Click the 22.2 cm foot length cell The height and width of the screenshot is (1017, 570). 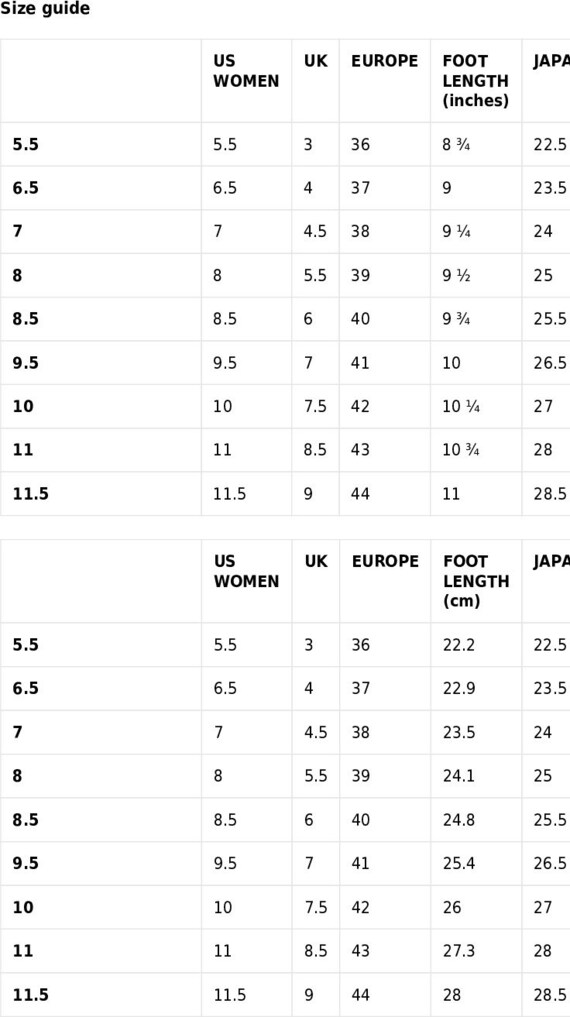[459, 645]
